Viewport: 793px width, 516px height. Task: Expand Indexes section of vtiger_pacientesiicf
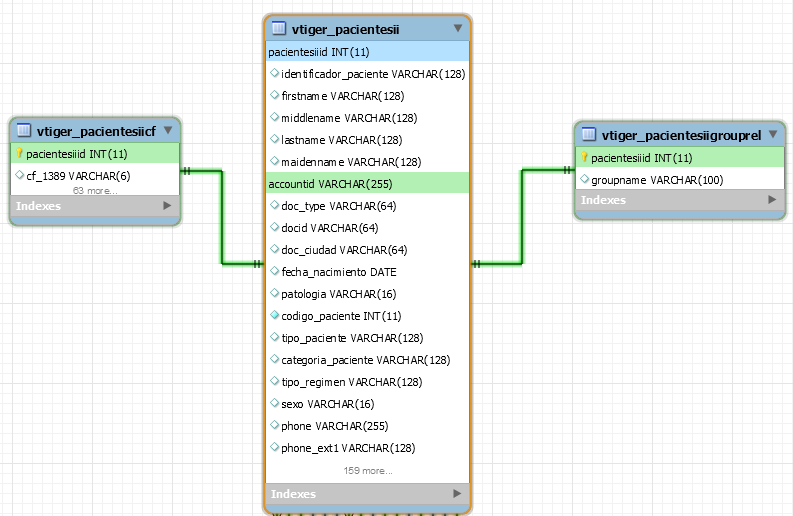(167, 205)
